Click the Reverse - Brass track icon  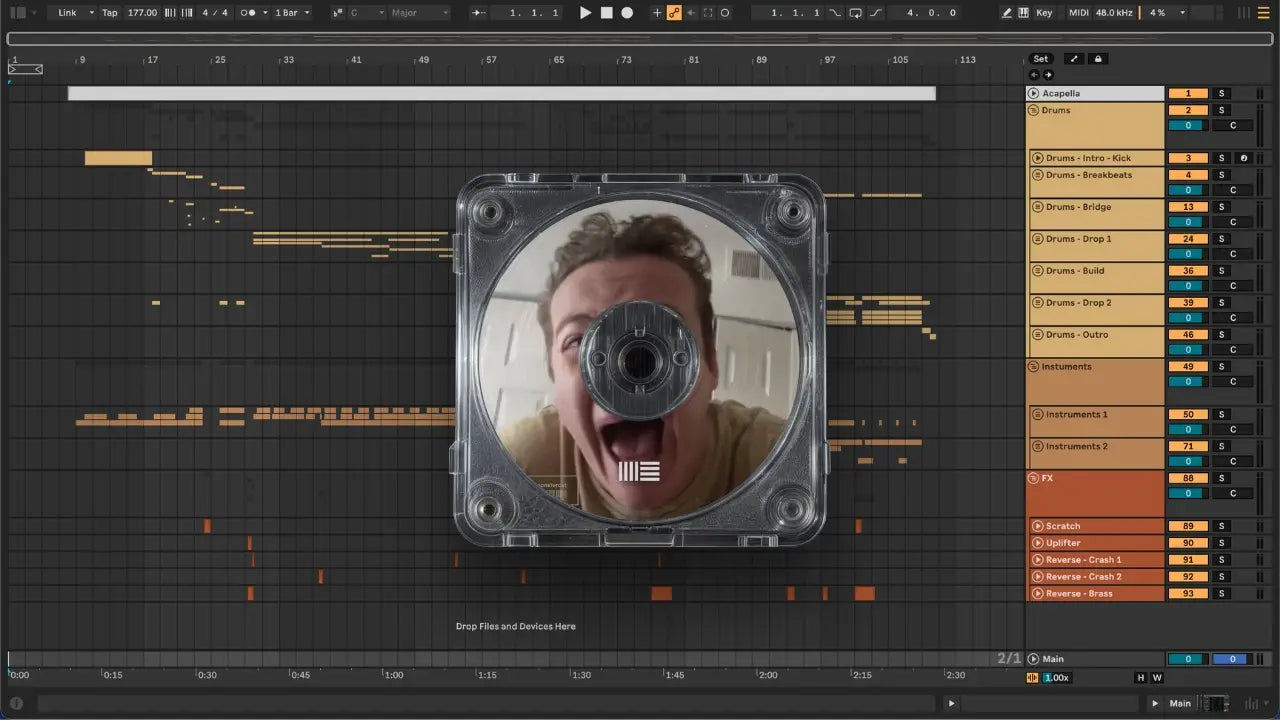(1038, 594)
